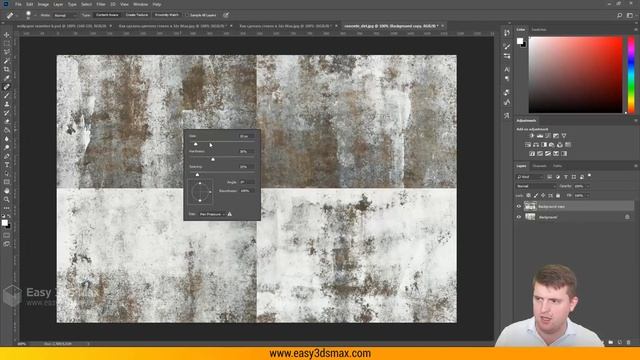Open the layer Kind filter dropdown
The image size is (640, 360).
pos(530,177)
